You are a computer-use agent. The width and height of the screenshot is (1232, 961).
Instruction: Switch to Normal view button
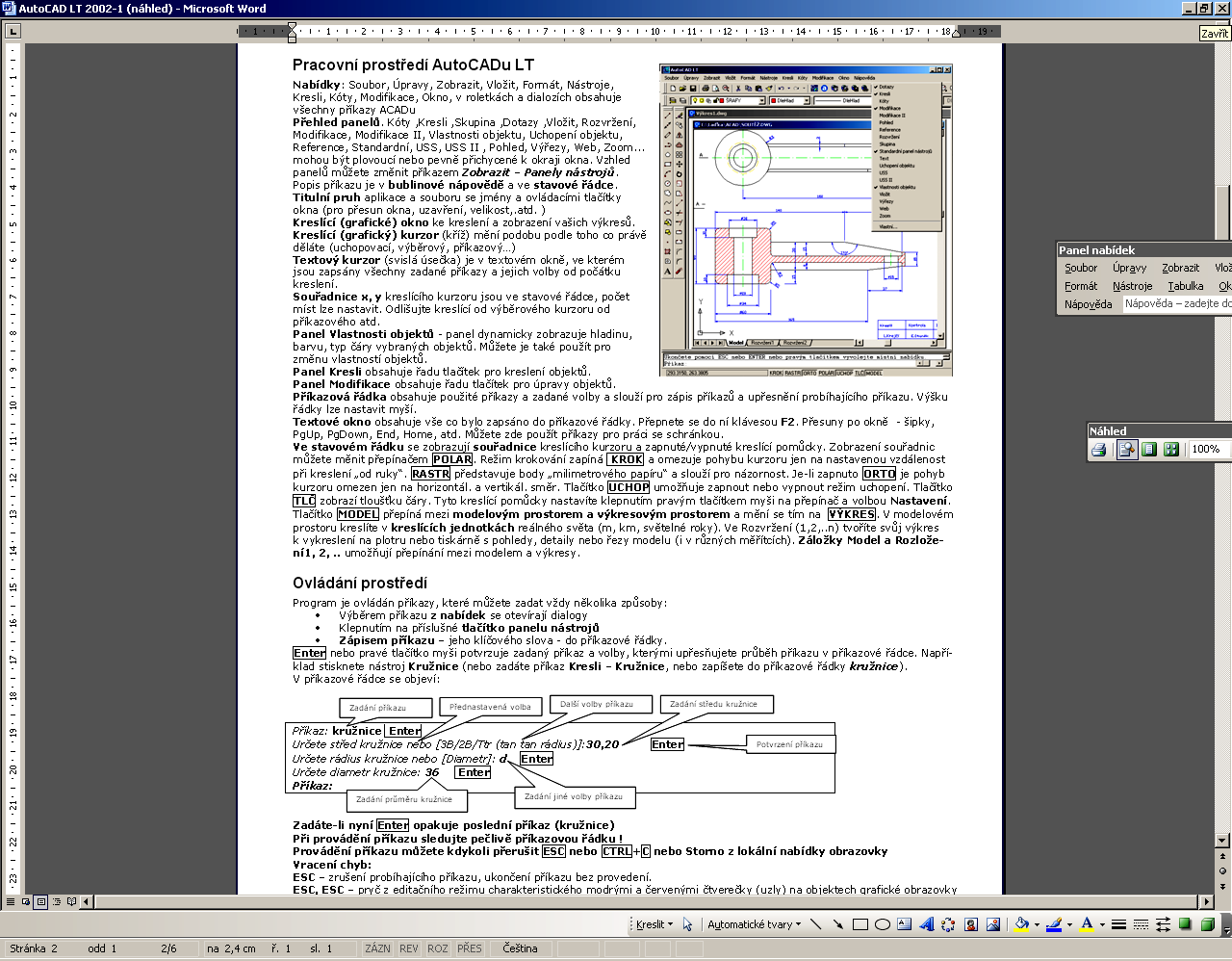click(x=10, y=902)
